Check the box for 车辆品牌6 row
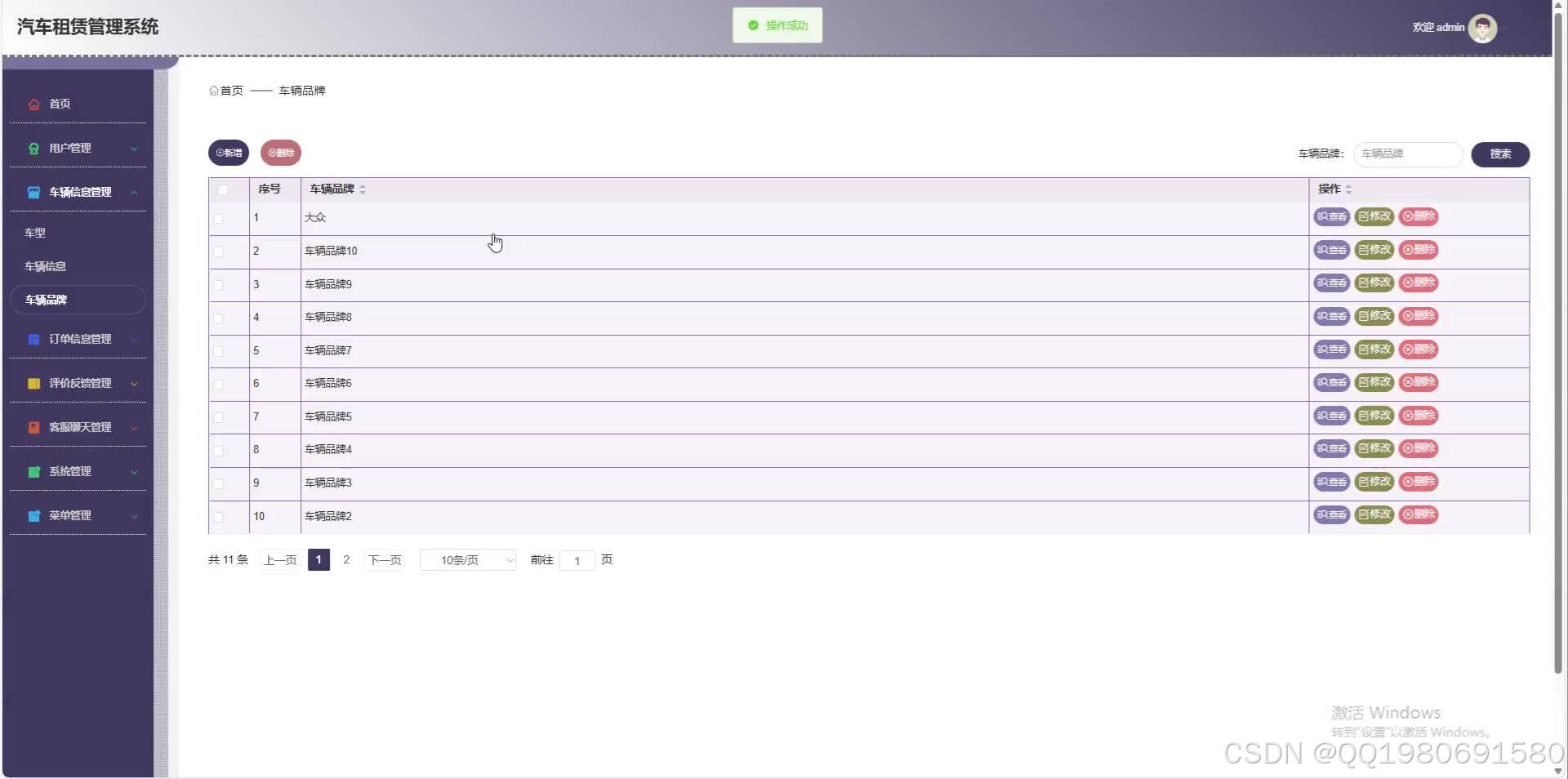 point(218,385)
